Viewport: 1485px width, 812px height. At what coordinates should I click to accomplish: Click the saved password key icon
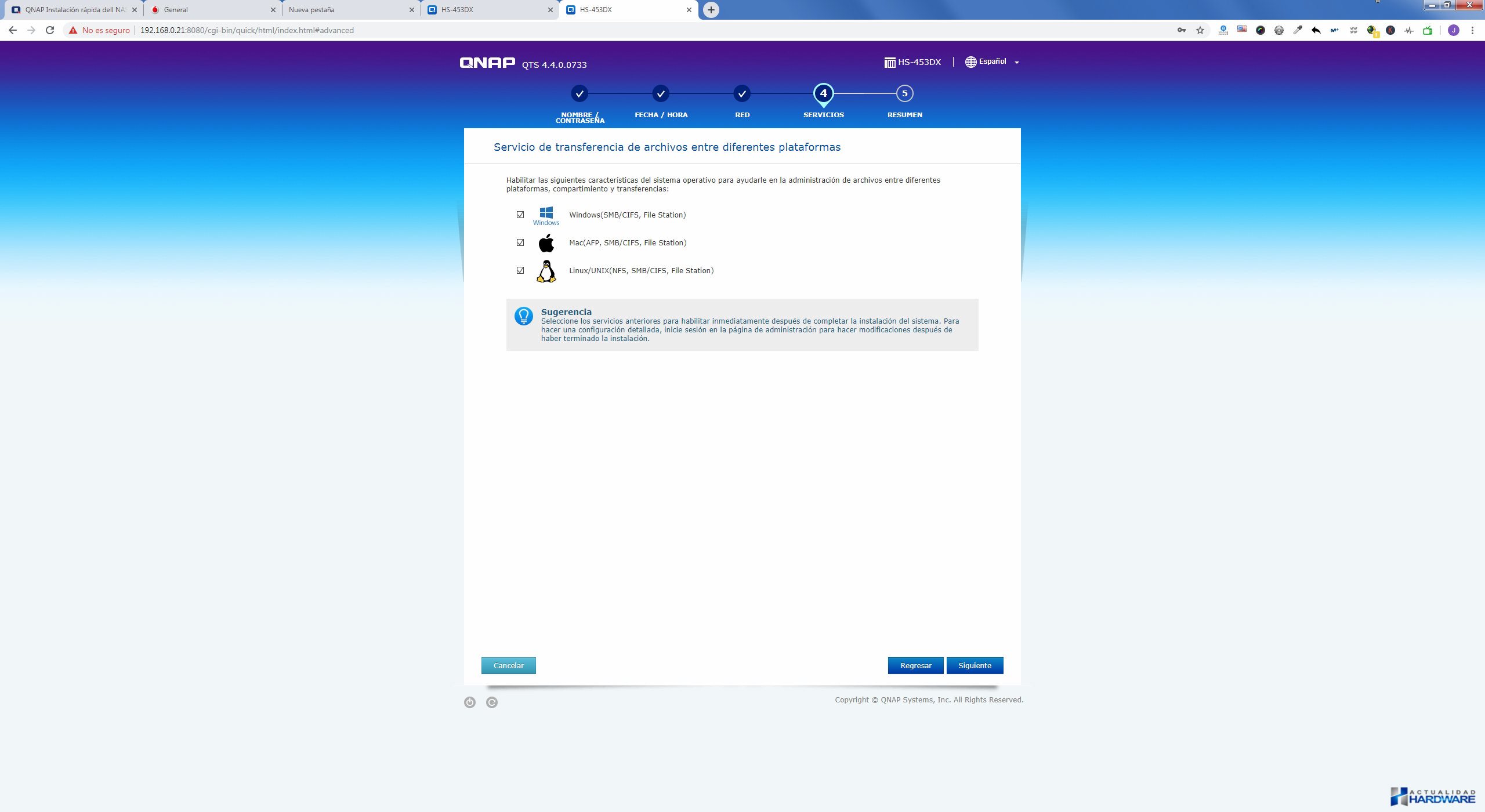(x=1182, y=30)
